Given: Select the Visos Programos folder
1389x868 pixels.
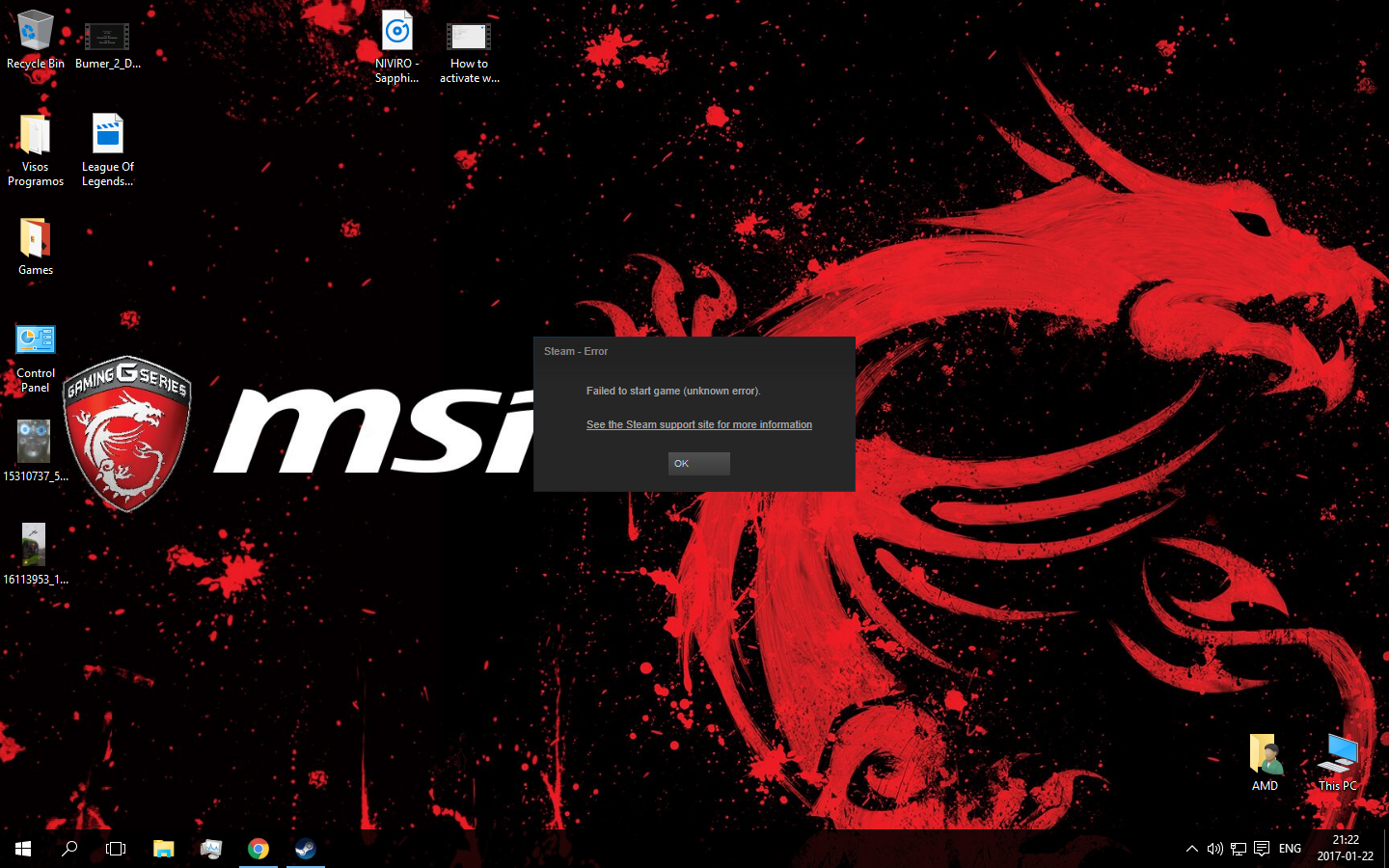Looking at the screenshot, I should coord(35,150).
